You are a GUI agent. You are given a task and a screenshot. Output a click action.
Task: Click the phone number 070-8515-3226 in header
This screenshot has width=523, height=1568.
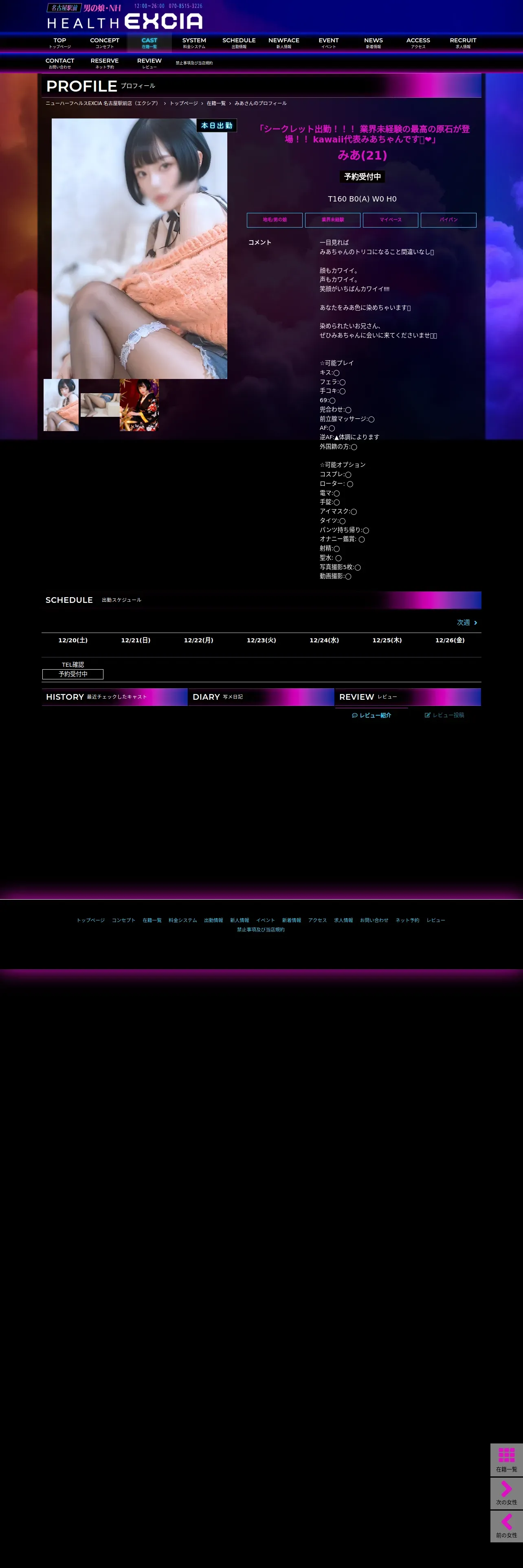[x=186, y=6]
